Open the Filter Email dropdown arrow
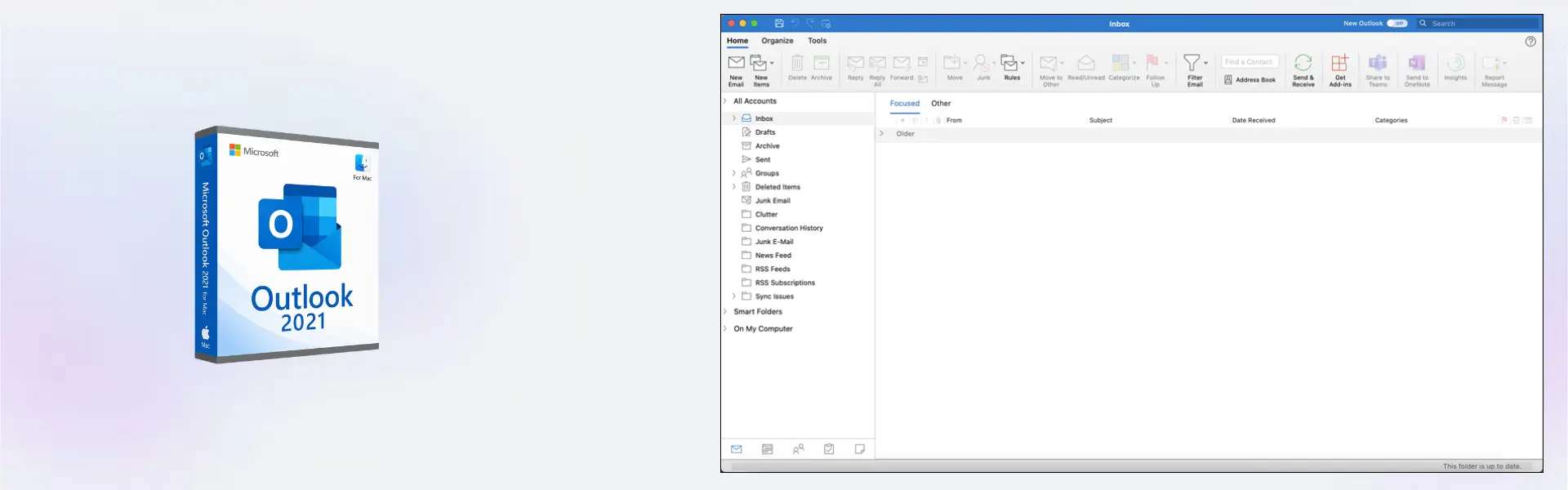Viewport: 1568px width, 490px height. pyautogui.click(x=1205, y=63)
